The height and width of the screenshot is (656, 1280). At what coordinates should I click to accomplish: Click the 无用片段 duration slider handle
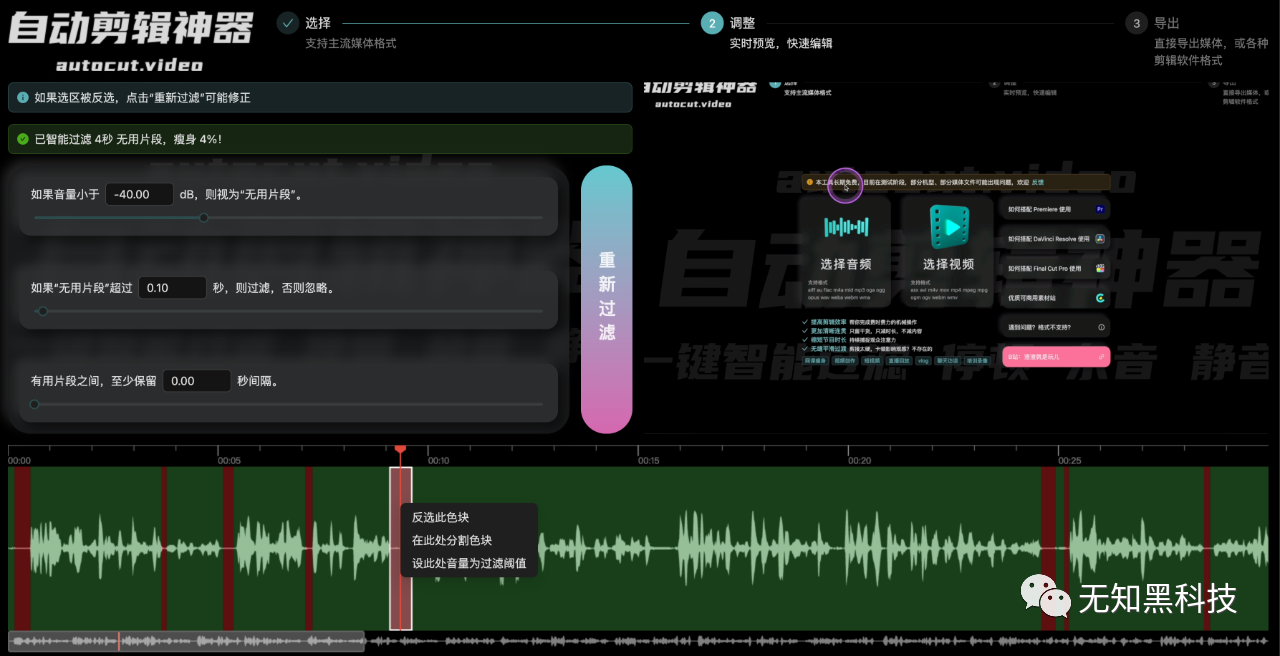(42, 311)
